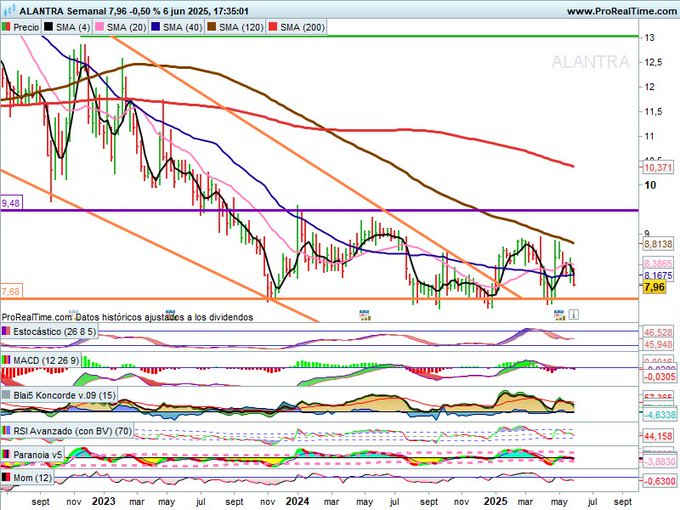This screenshot has width=680, height=510.
Task: Click the dividend marker icon near May 2023
Action: [170, 314]
